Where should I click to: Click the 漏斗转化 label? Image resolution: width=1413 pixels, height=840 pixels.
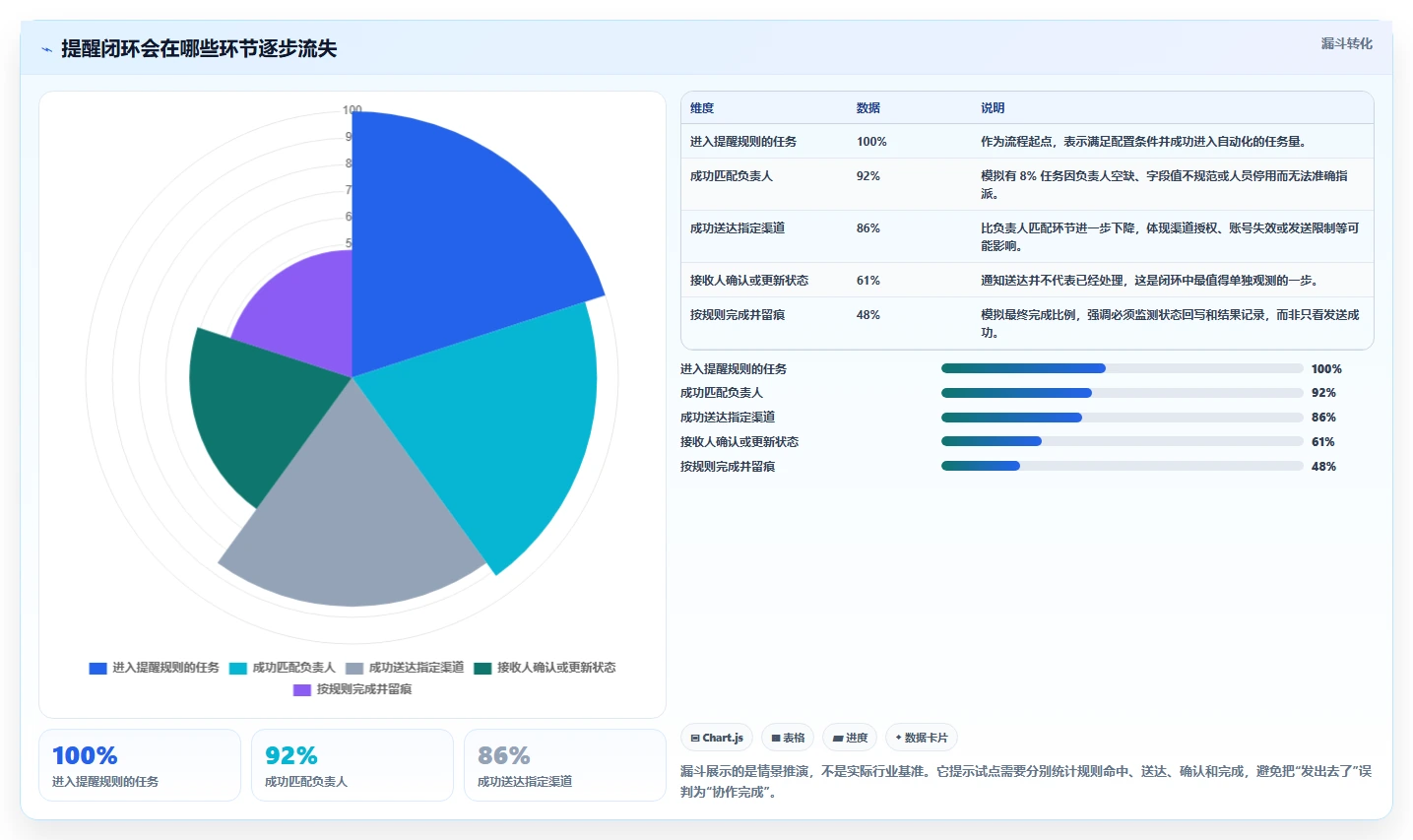1346,43
